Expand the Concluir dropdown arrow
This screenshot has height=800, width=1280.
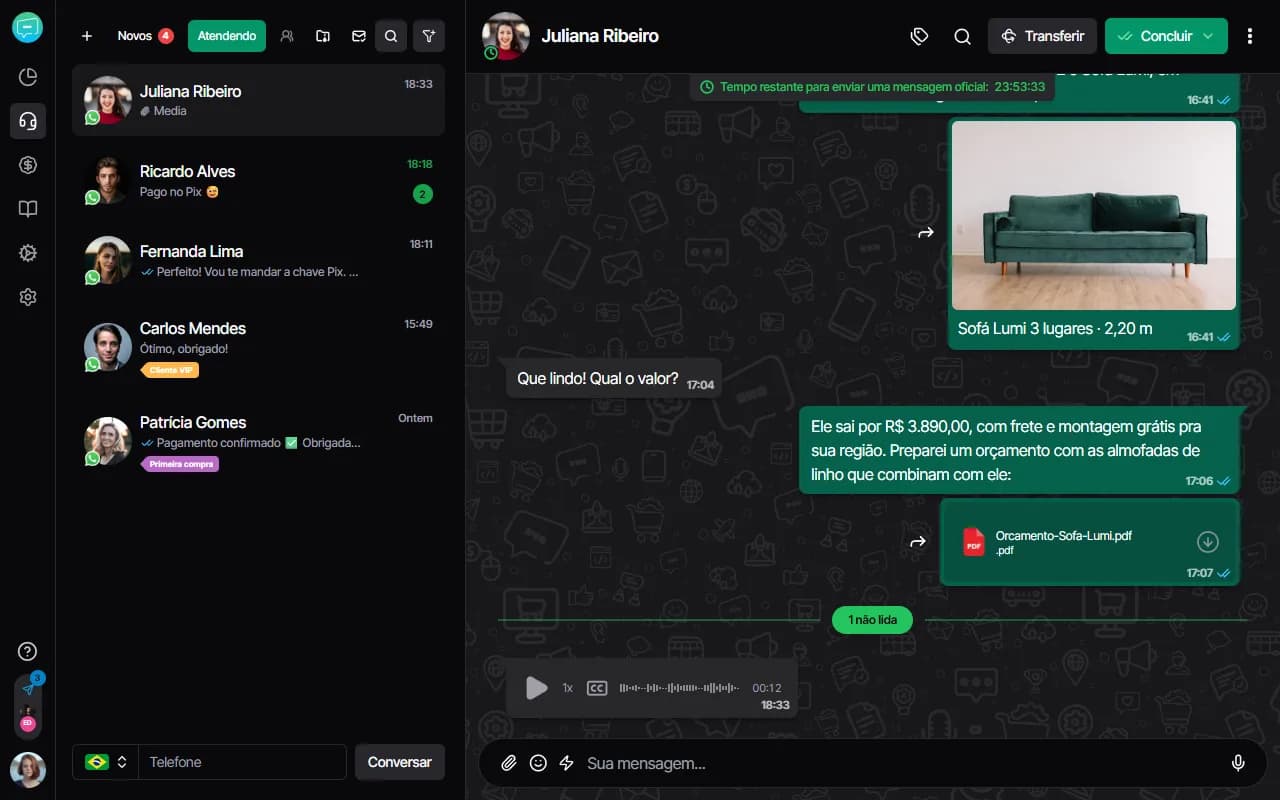click(1209, 36)
